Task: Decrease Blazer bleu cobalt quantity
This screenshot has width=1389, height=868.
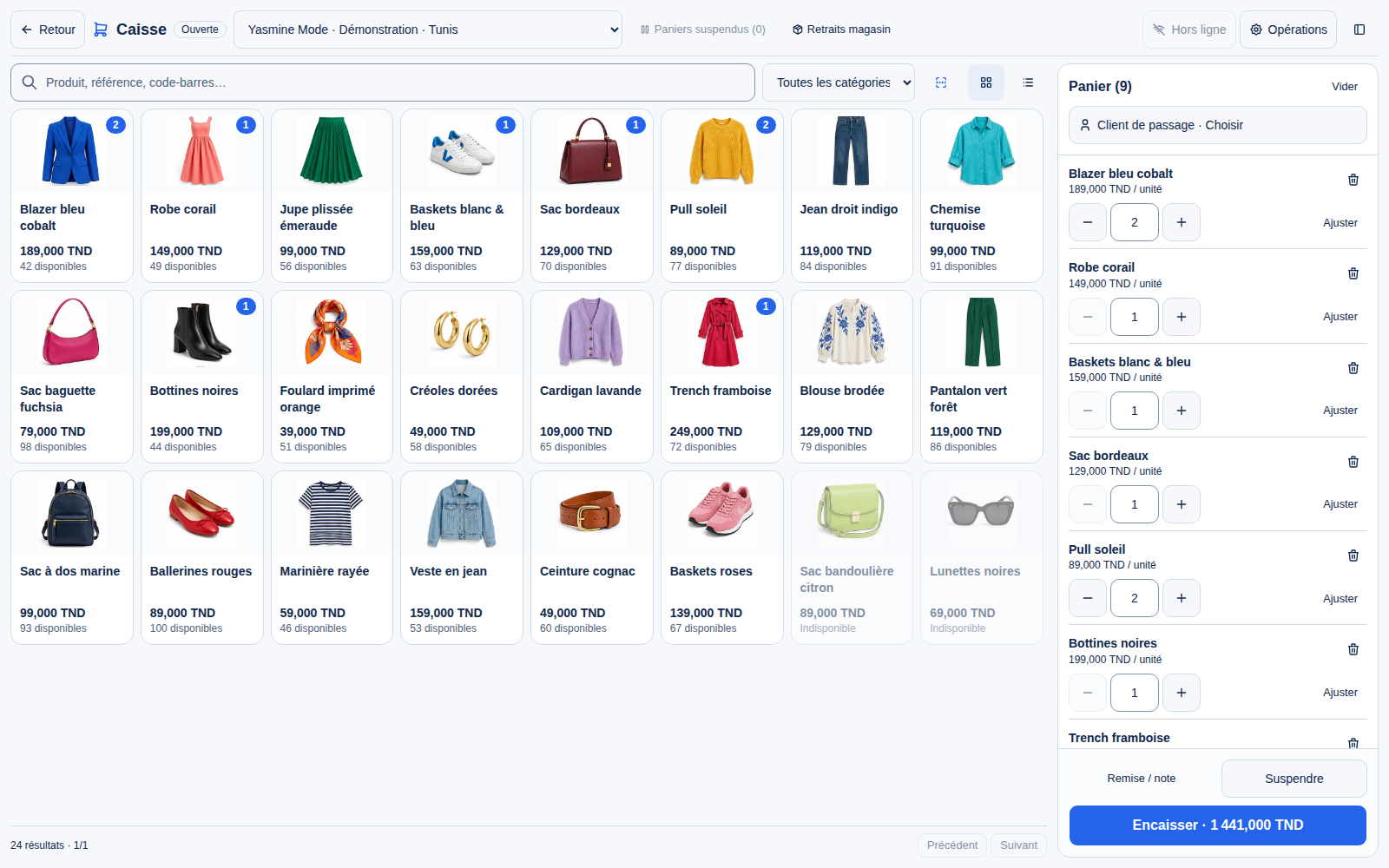Action: [1088, 222]
